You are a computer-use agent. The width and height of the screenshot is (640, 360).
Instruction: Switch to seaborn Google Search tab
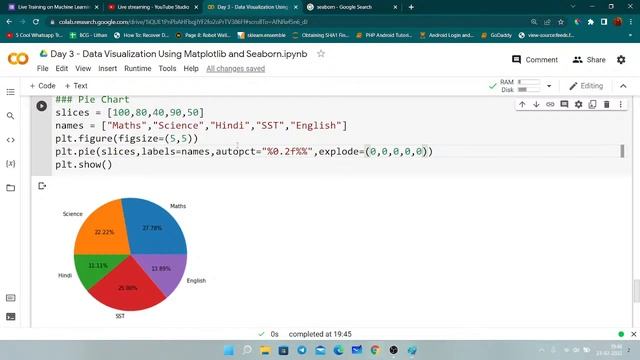point(352,7)
